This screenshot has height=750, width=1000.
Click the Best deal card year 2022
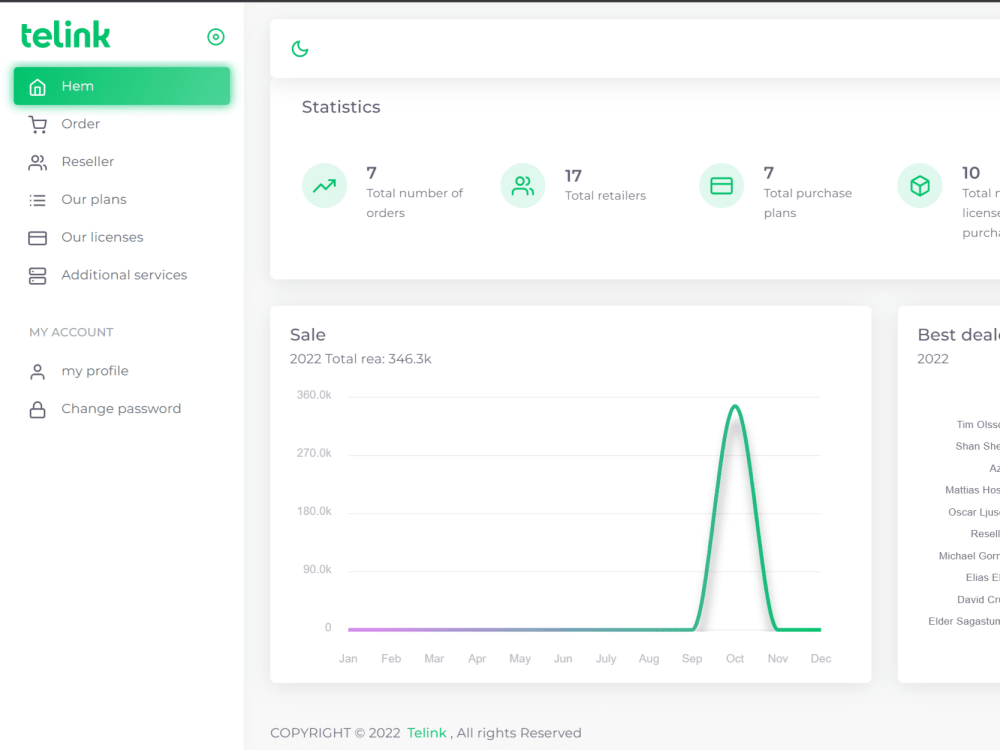pyautogui.click(x=932, y=359)
